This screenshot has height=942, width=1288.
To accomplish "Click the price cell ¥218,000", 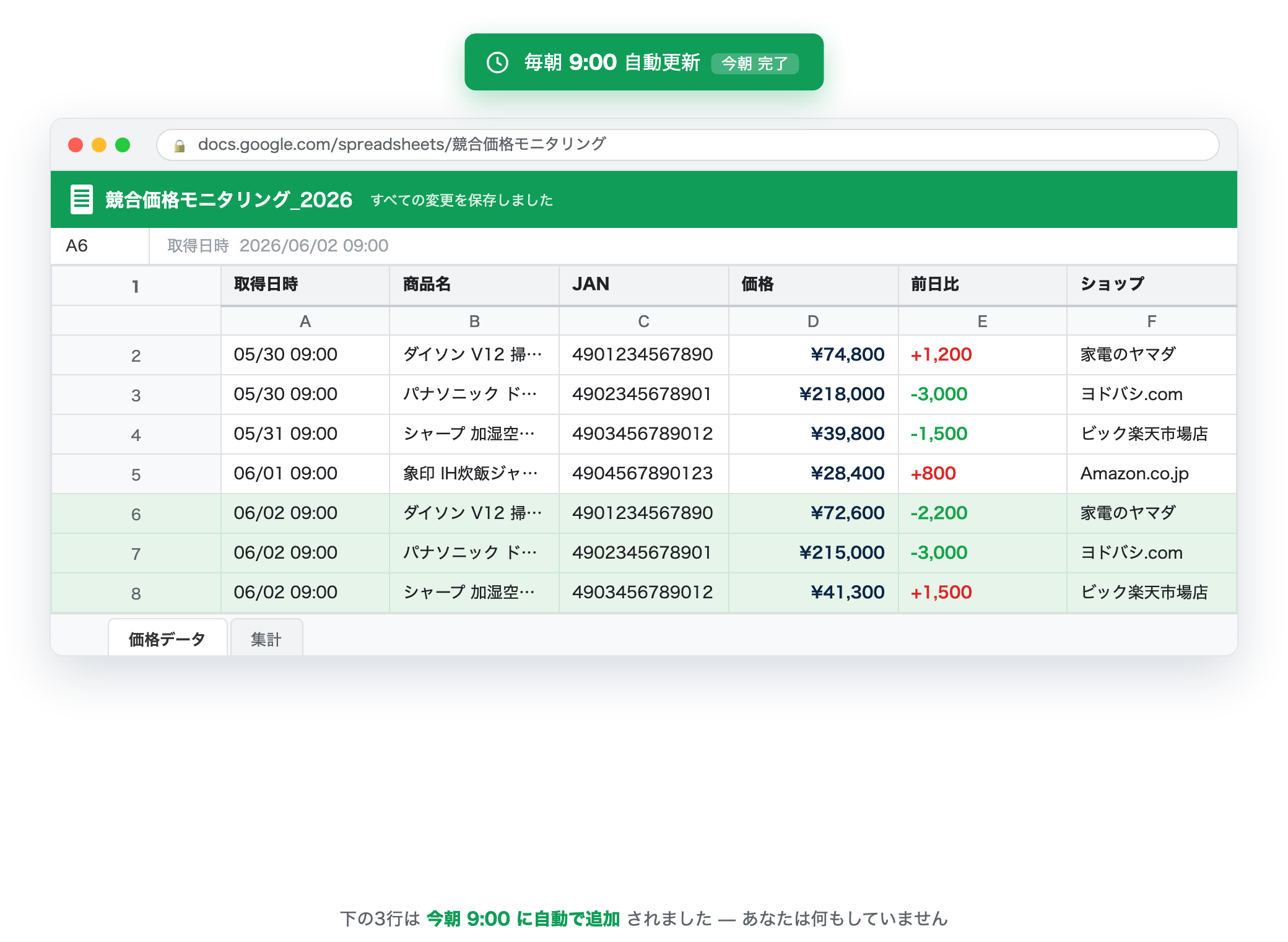I will 813,395.
